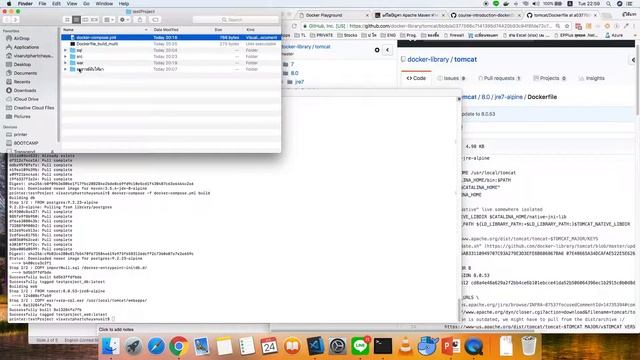Image resolution: width=640 pixels, height=360 pixels.
Task: Open the Go menu
Action: (x=86, y=4)
